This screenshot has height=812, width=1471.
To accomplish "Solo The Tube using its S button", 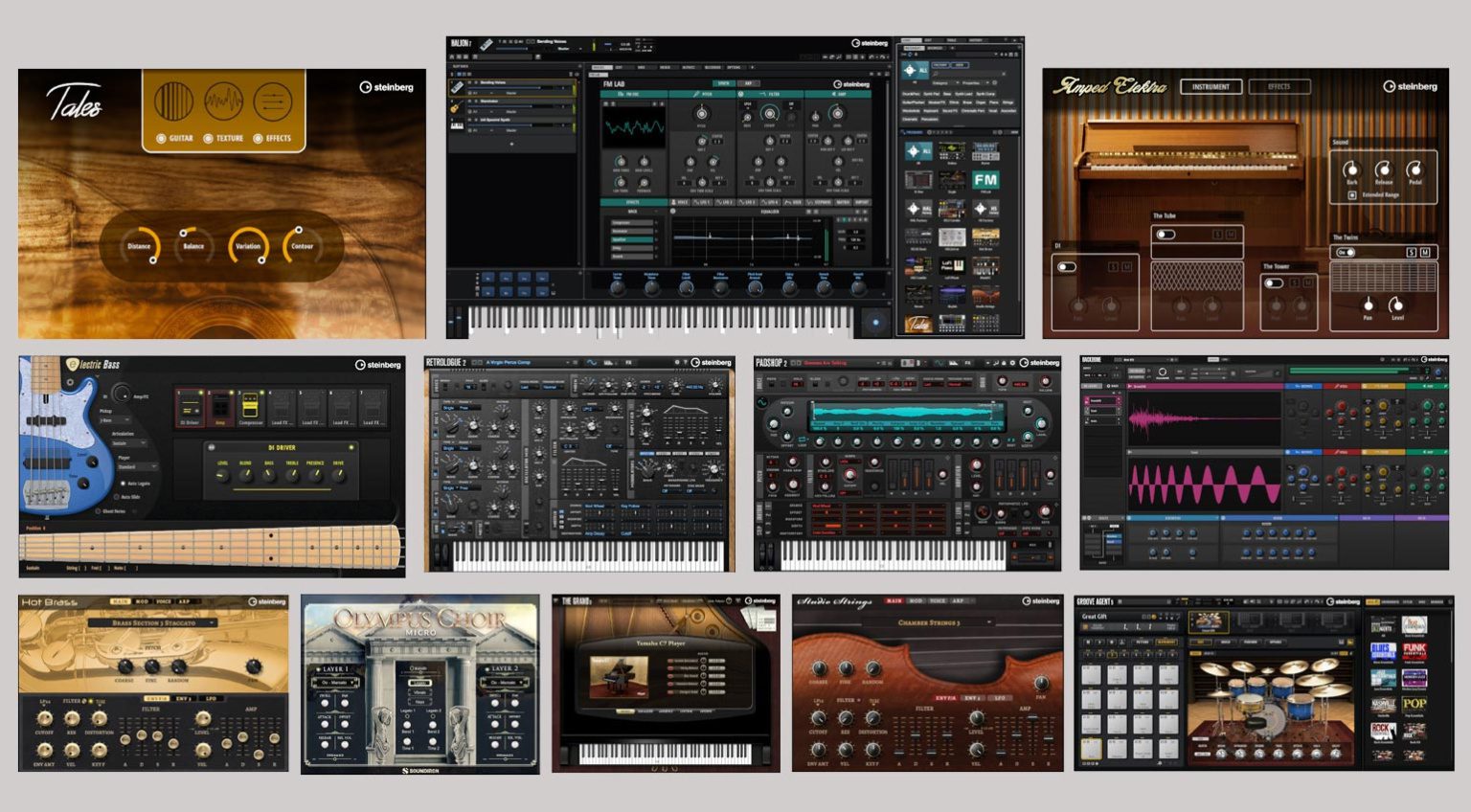I will (1218, 235).
